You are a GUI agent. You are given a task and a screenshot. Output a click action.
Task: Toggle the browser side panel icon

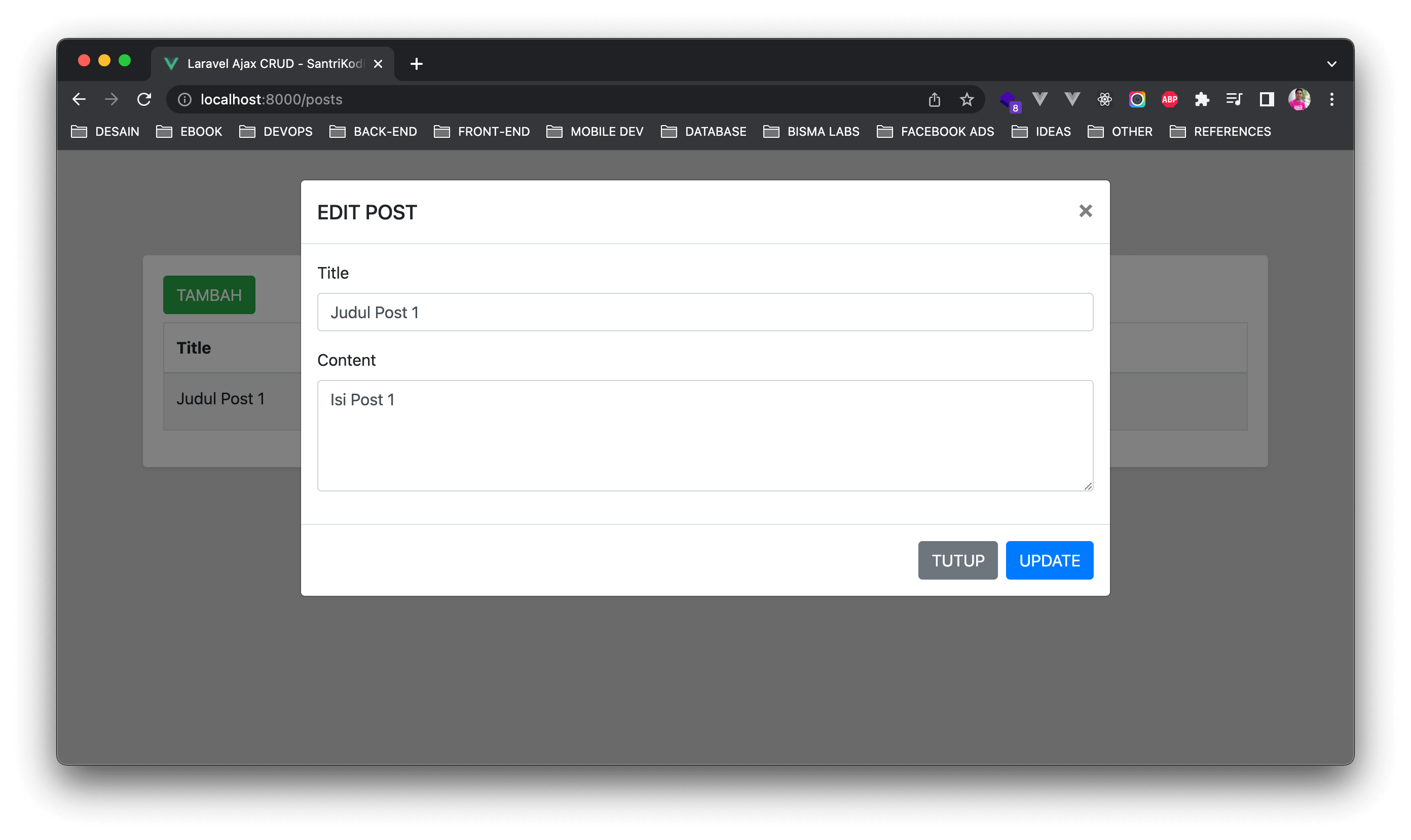[1266, 100]
